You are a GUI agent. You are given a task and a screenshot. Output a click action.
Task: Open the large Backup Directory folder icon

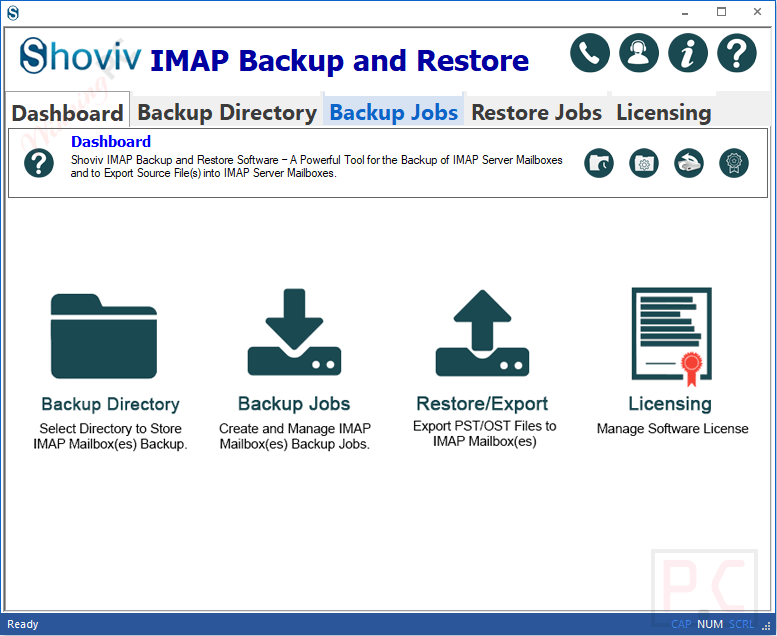(104, 336)
